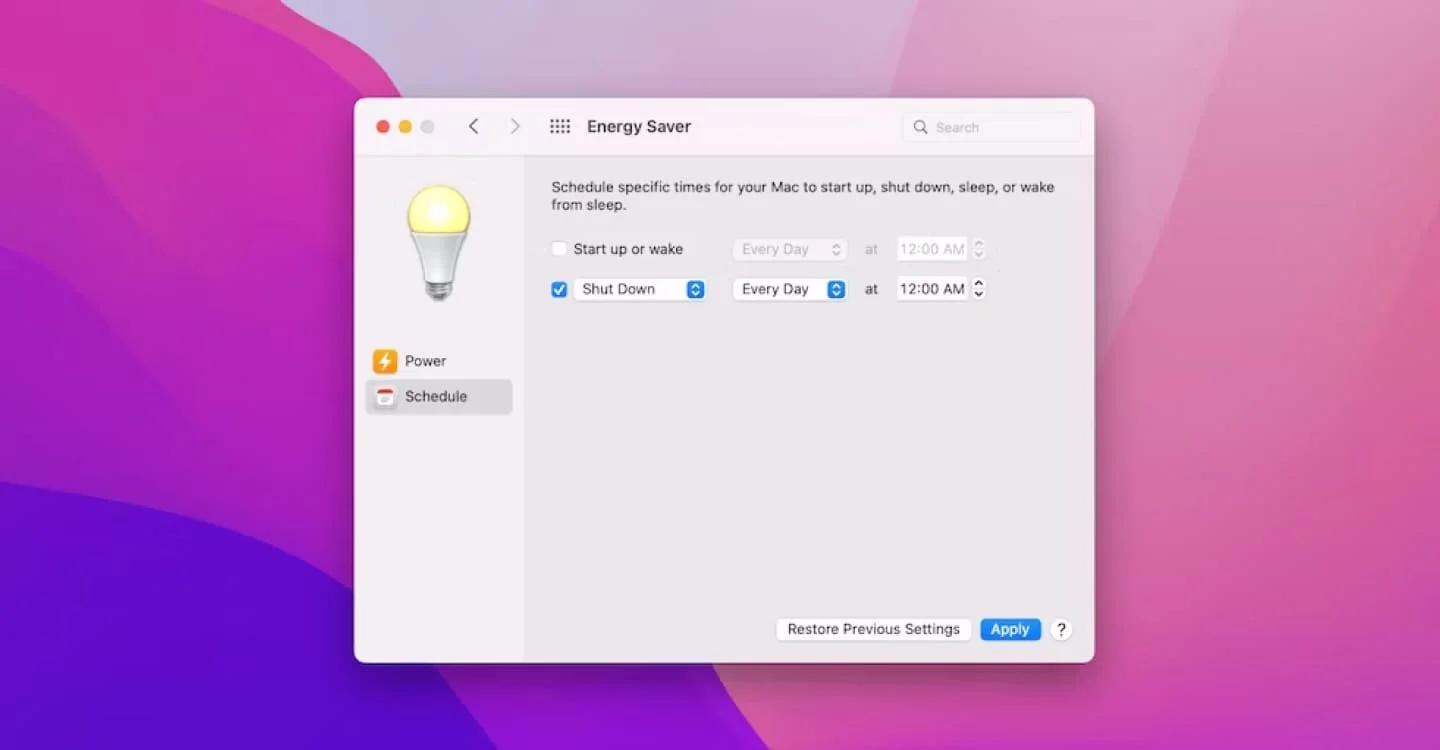
Task: Select the Power sidebar item
Action: click(x=439, y=361)
